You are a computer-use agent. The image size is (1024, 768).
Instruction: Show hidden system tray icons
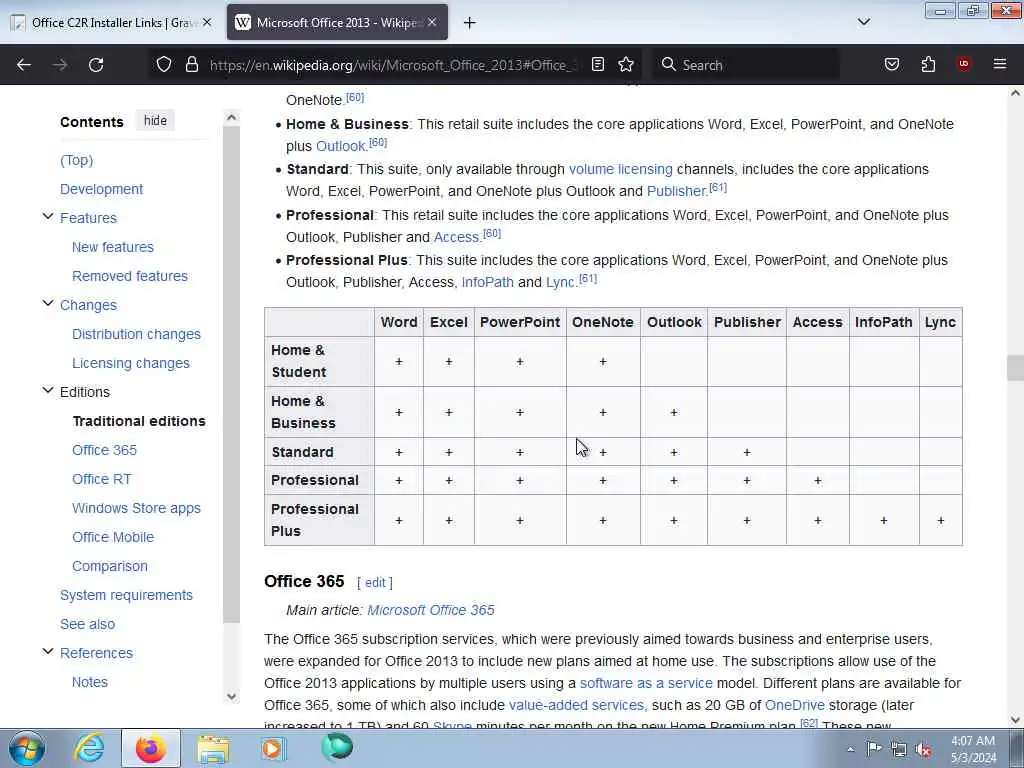850,749
